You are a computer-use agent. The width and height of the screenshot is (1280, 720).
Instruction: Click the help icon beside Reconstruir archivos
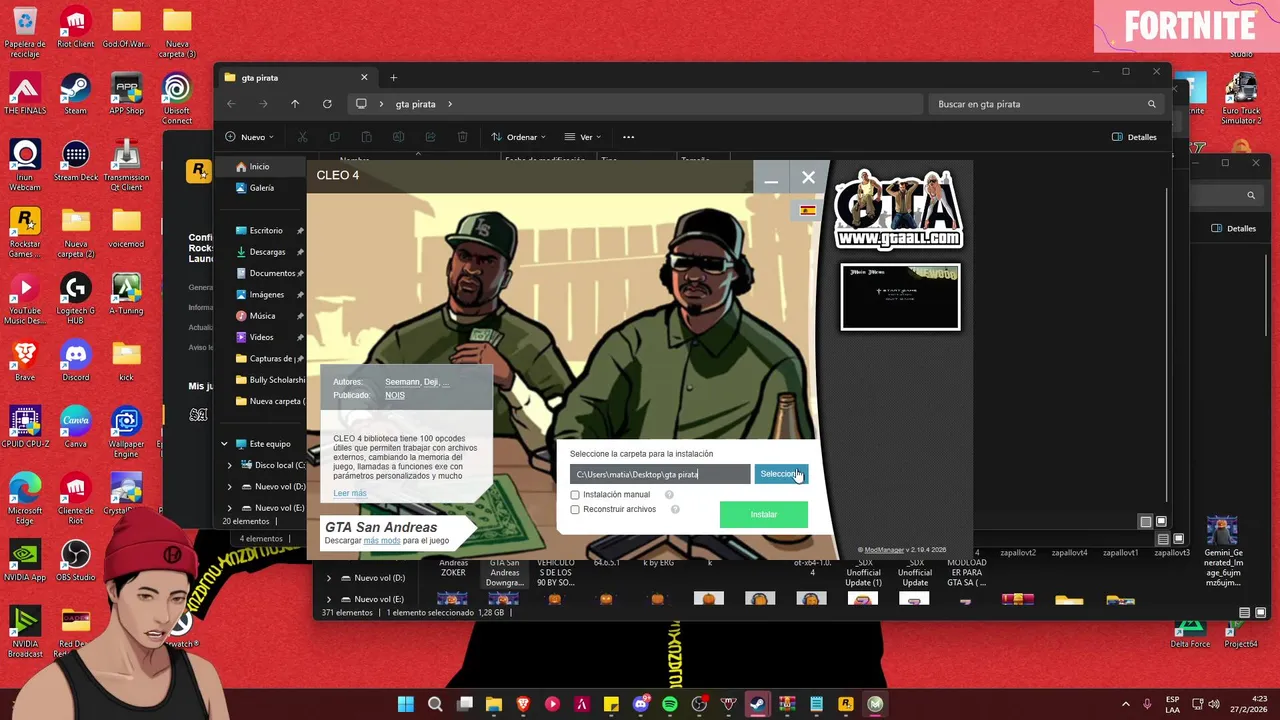click(675, 510)
